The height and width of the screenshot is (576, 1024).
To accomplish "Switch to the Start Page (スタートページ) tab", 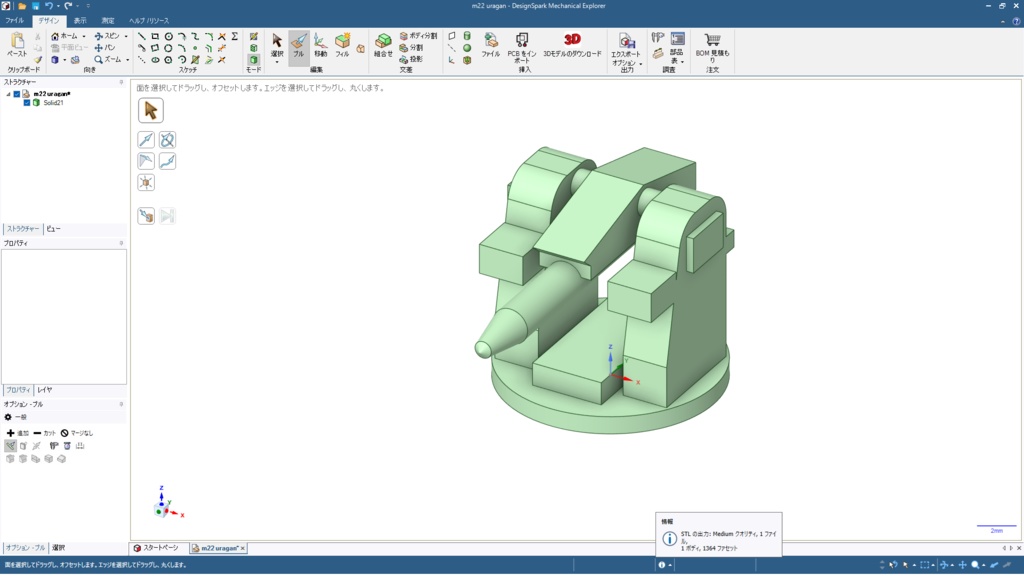I will click(156, 549).
